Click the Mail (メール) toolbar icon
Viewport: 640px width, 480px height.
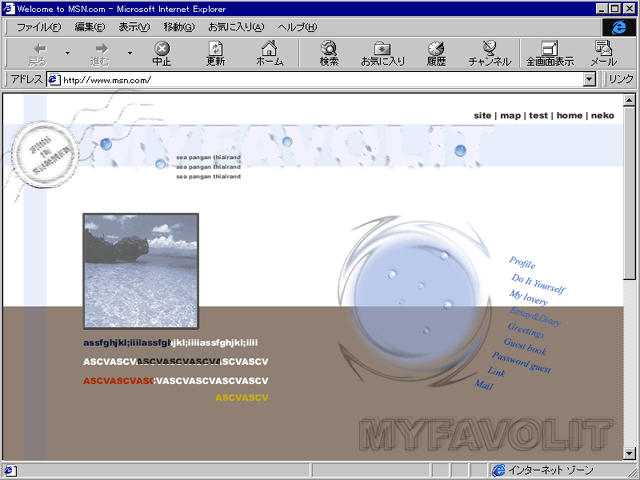tap(602, 53)
